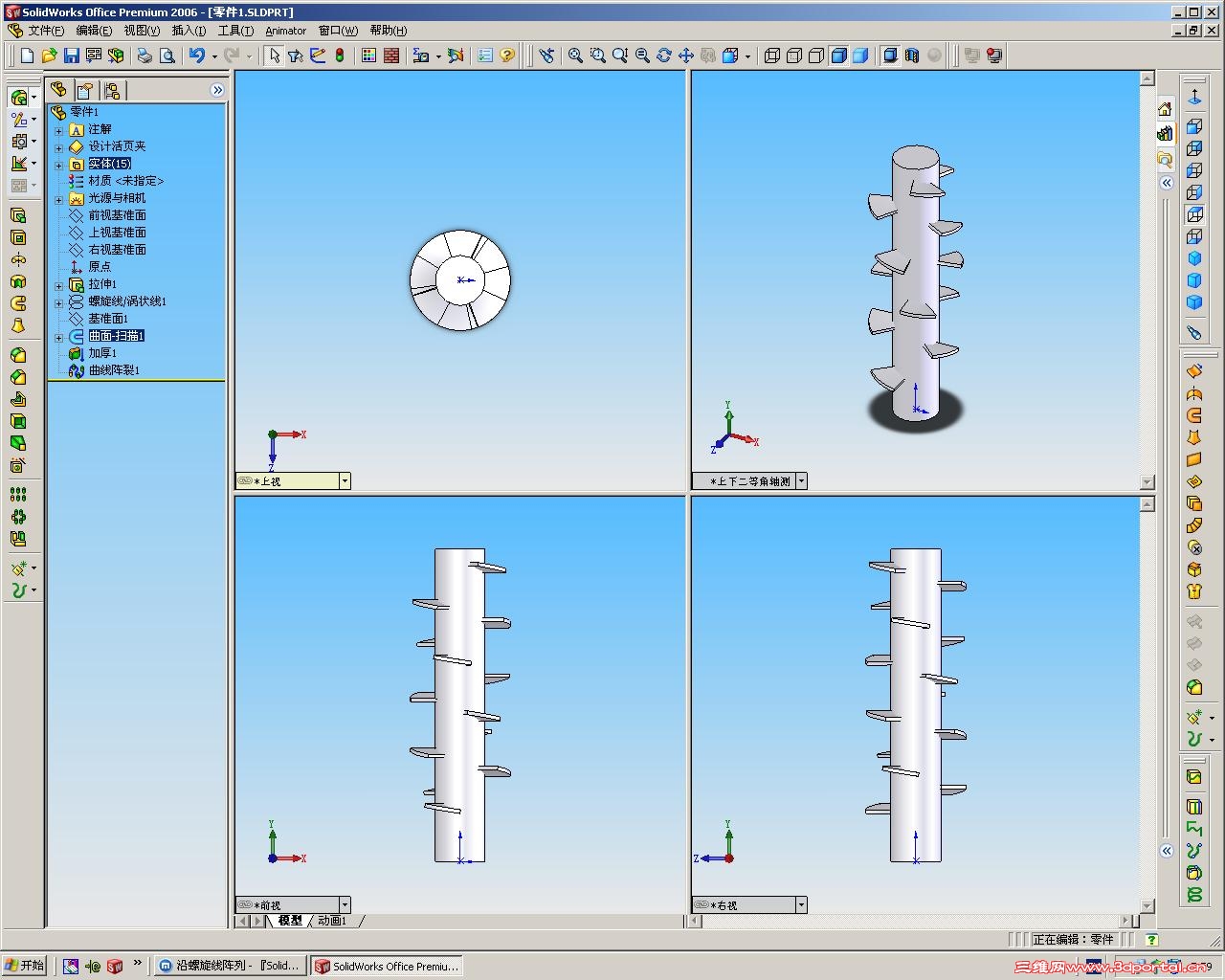The width and height of the screenshot is (1225, 980).
Task: Click the Open file folder icon
Action: pyautogui.click(x=50, y=56)
